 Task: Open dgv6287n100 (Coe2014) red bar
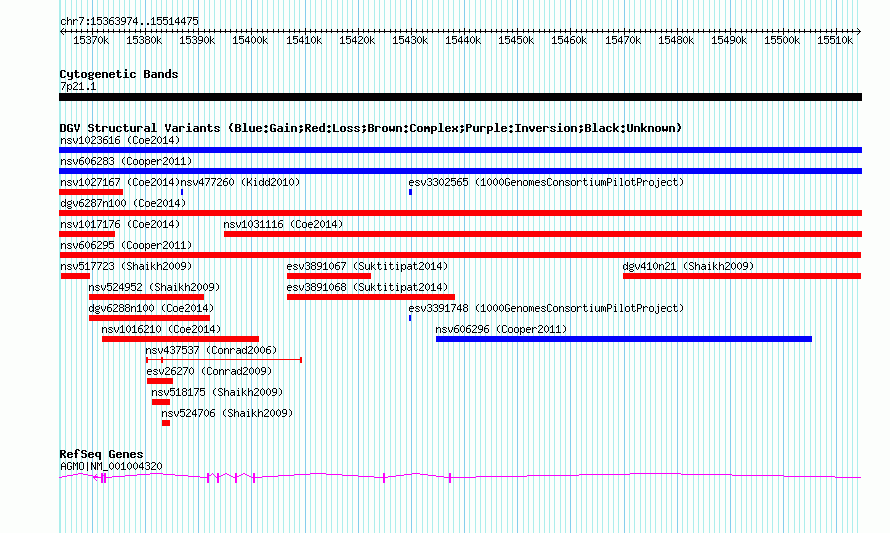pos(460,213)
